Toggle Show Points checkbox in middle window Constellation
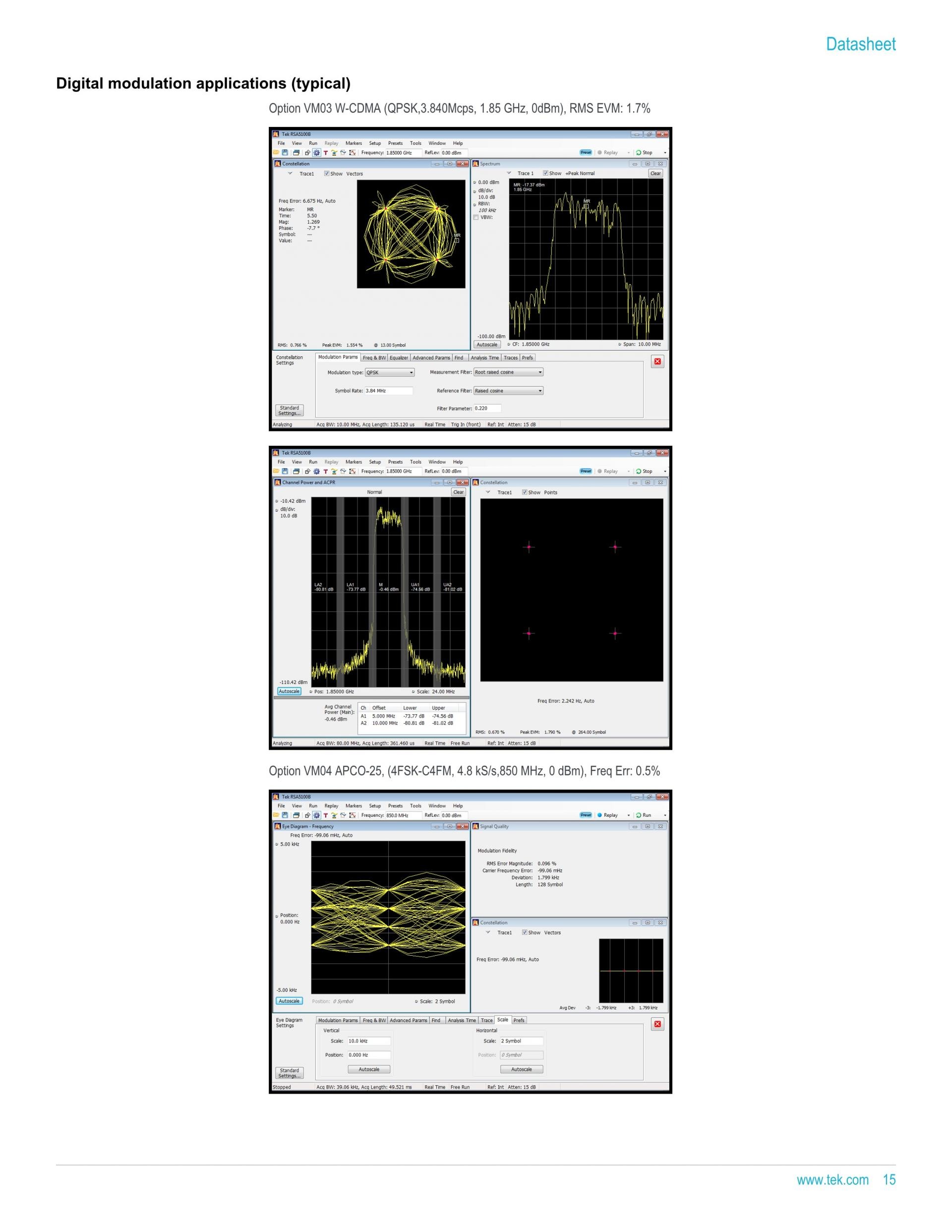The height and width of the screenshot is (1232, 952). [x=525, y=493]
